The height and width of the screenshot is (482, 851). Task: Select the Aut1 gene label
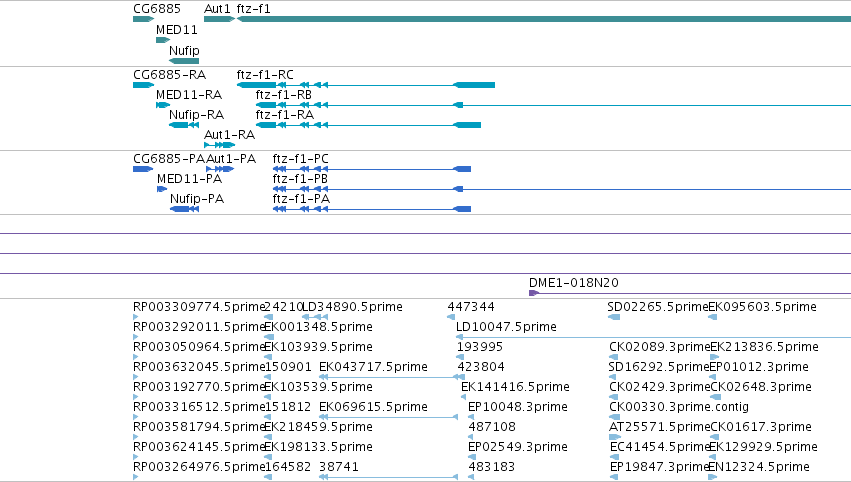point(217,9)
